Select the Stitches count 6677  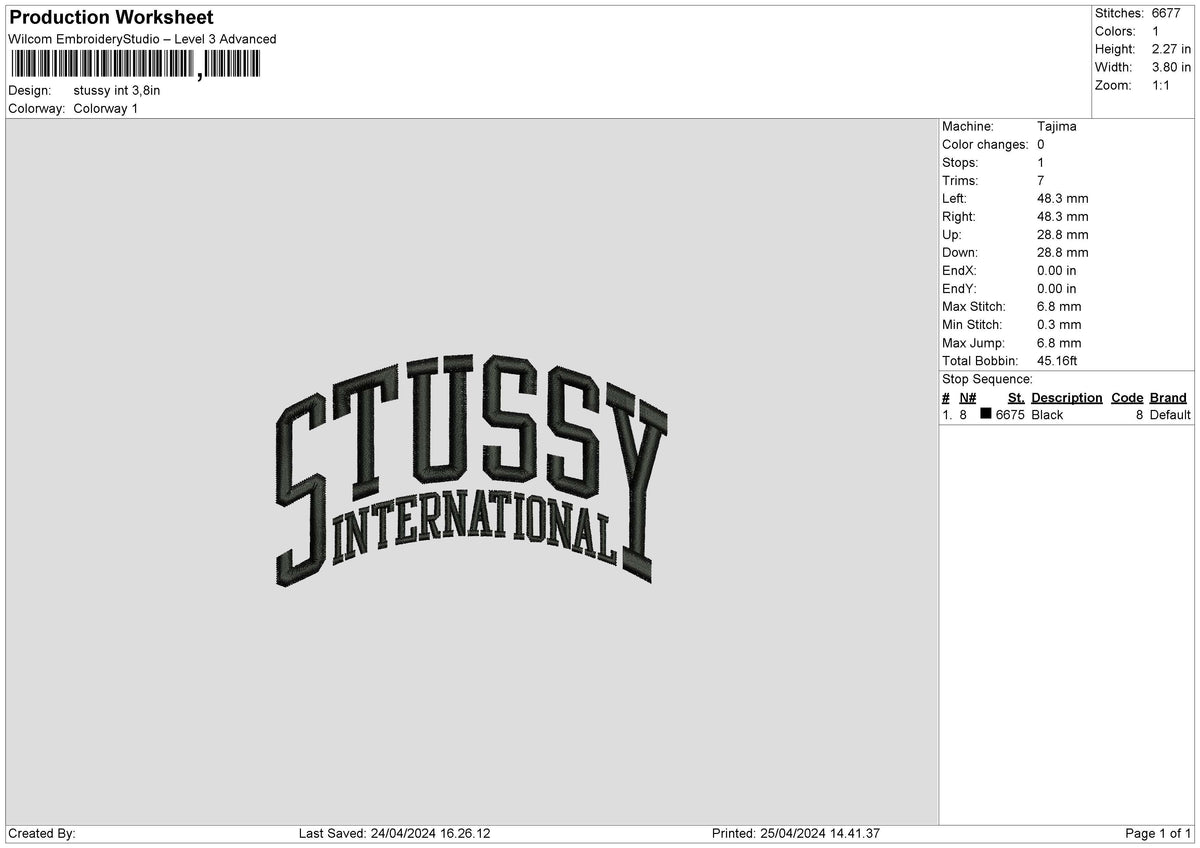[x=1168, y=13]
